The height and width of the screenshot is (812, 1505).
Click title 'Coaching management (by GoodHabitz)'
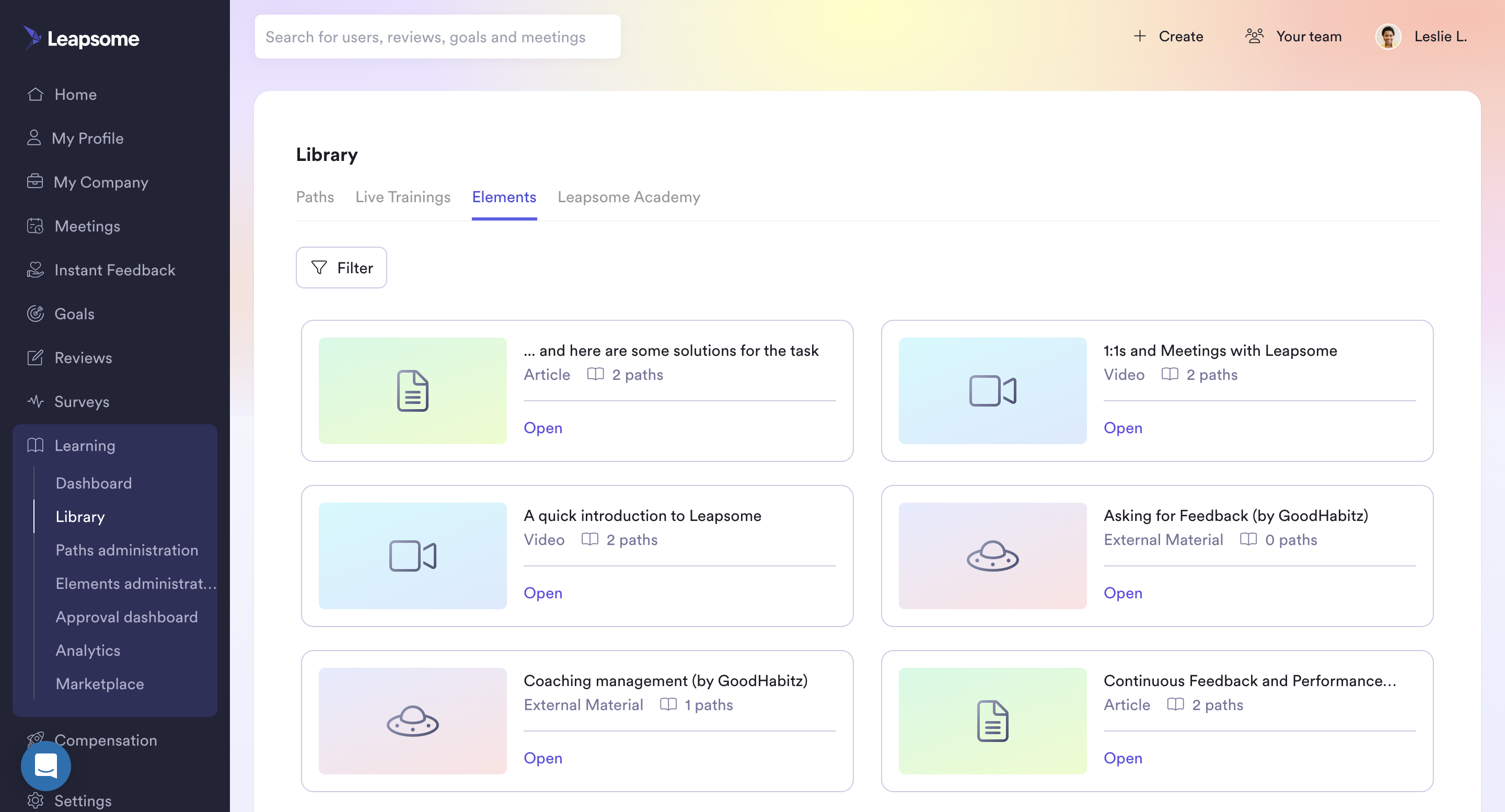665,680
